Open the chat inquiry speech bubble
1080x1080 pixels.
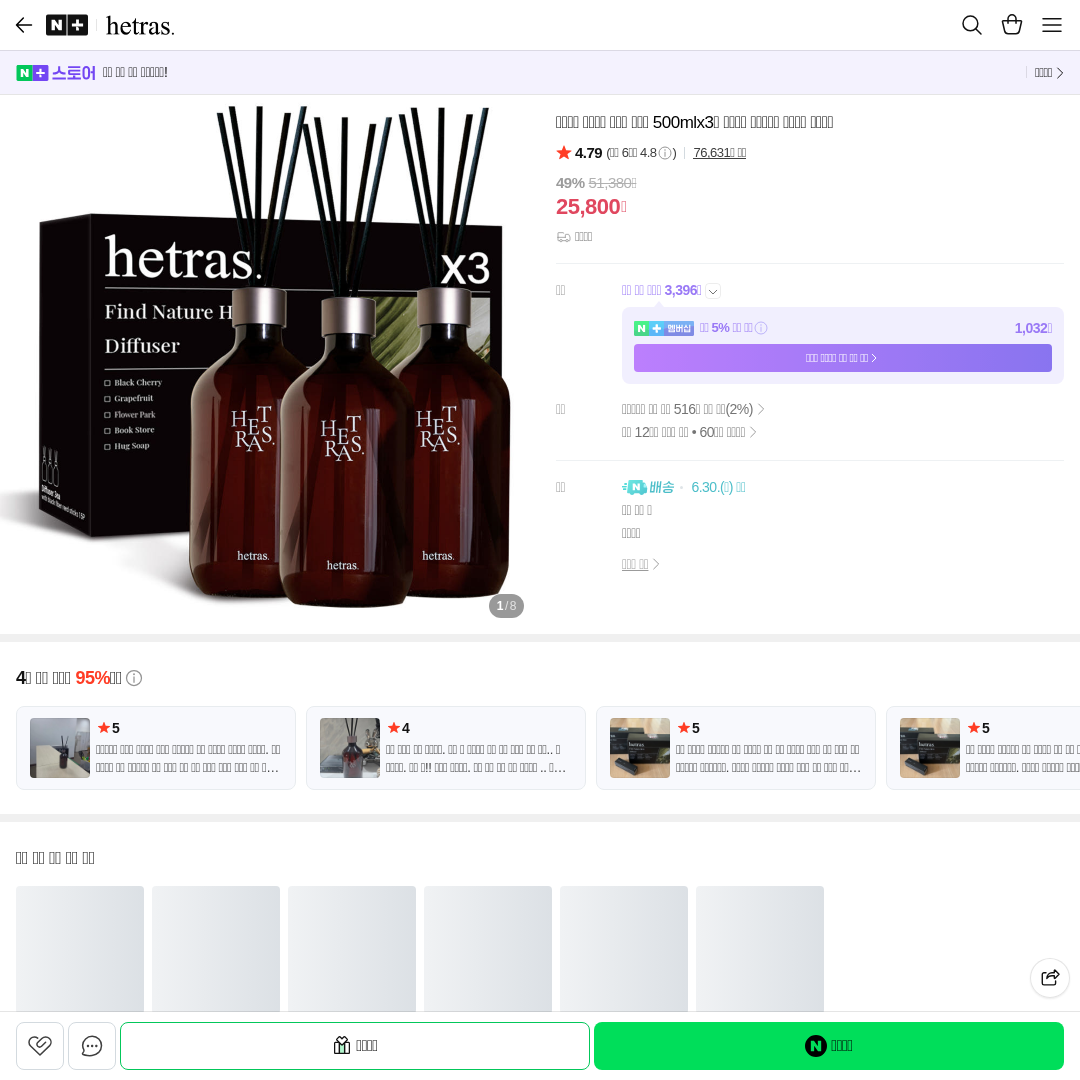click(x=92, y=1046)
